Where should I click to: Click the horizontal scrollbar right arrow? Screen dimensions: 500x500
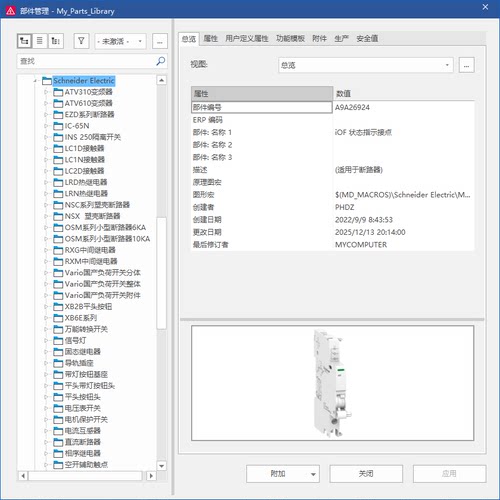click(x=151, y=476)
